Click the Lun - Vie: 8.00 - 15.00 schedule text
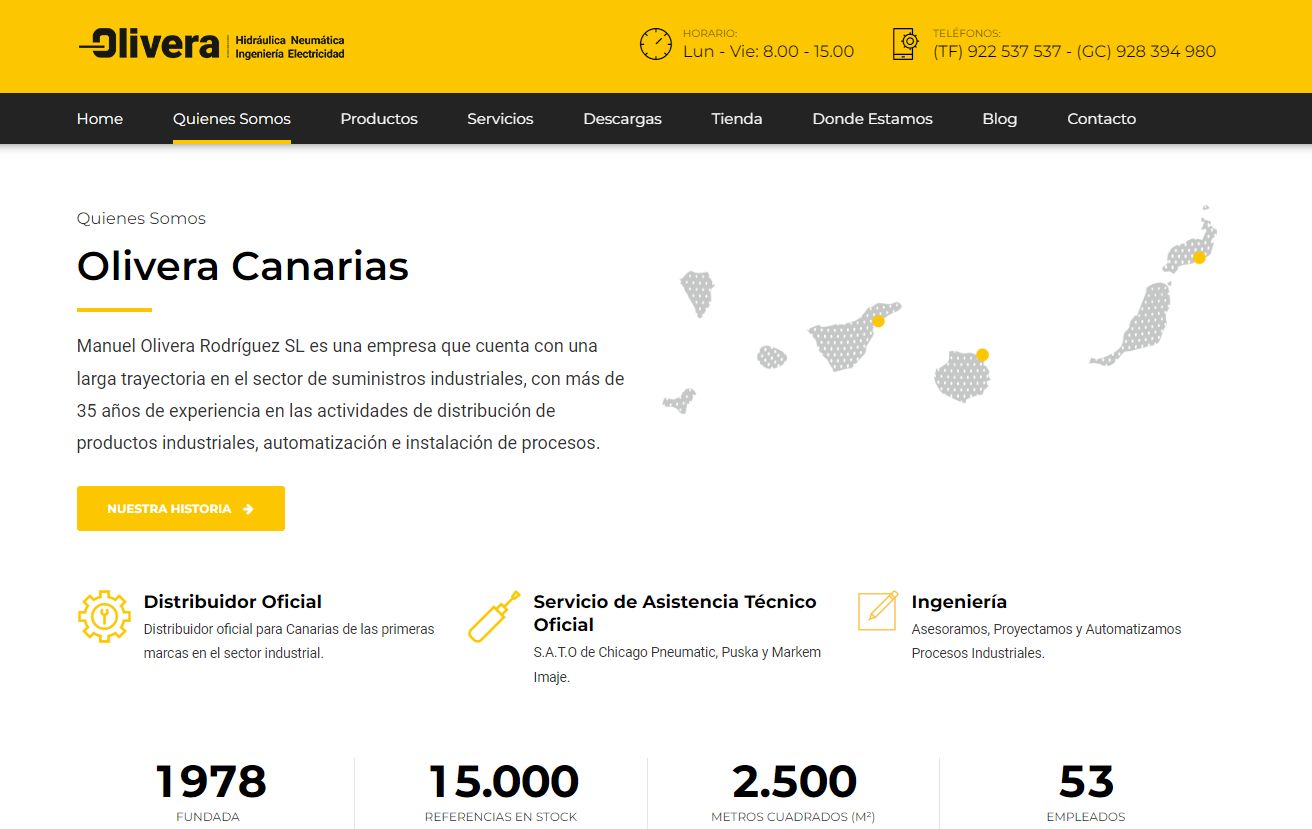 pyautogui.click(x=768, y=52)
